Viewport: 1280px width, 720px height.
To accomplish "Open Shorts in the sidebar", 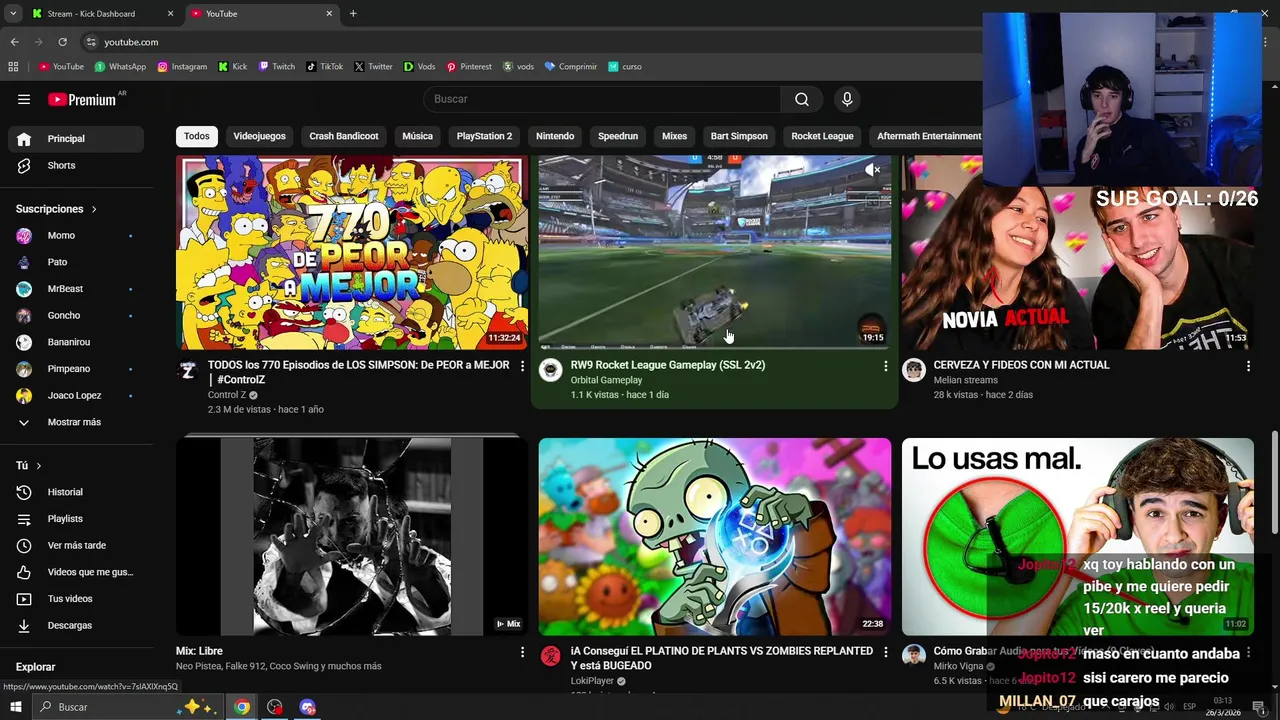I will click(x=76, y=165).
